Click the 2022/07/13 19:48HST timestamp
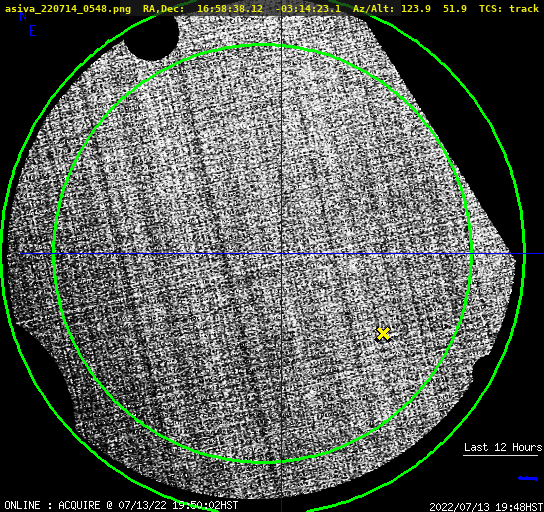 [x=486, y=507]
